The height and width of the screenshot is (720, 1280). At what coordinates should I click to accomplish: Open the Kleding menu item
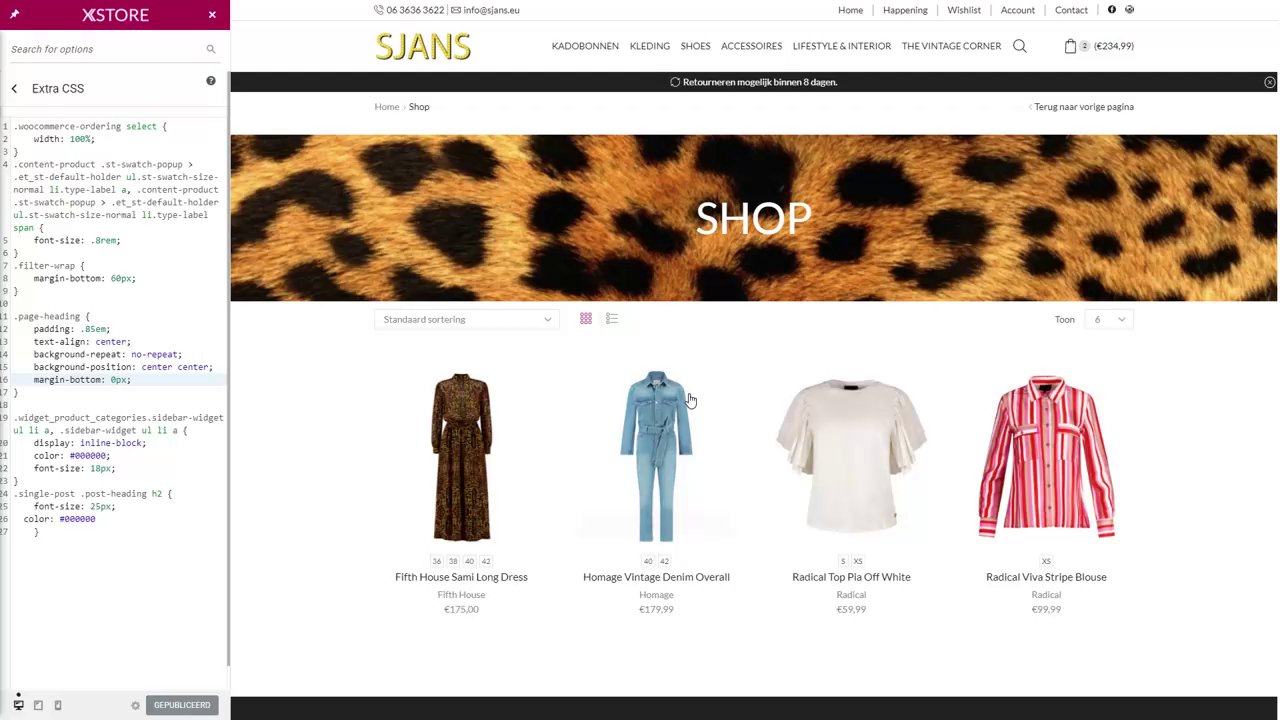[x=650, y=46]
